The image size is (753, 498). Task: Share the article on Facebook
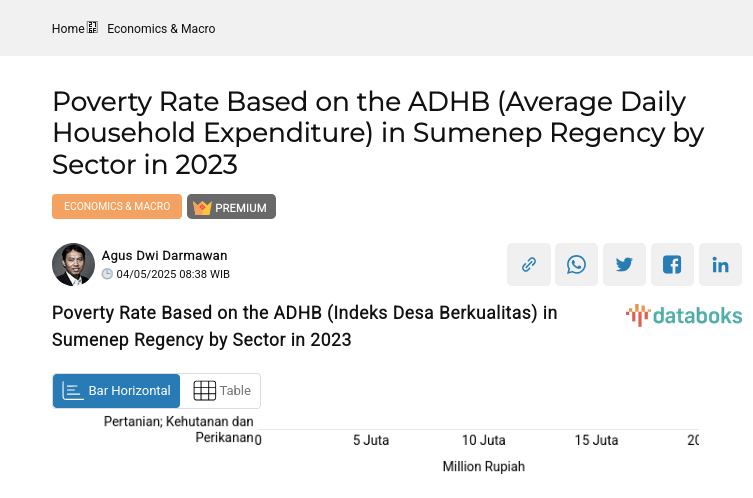point(672,265)
